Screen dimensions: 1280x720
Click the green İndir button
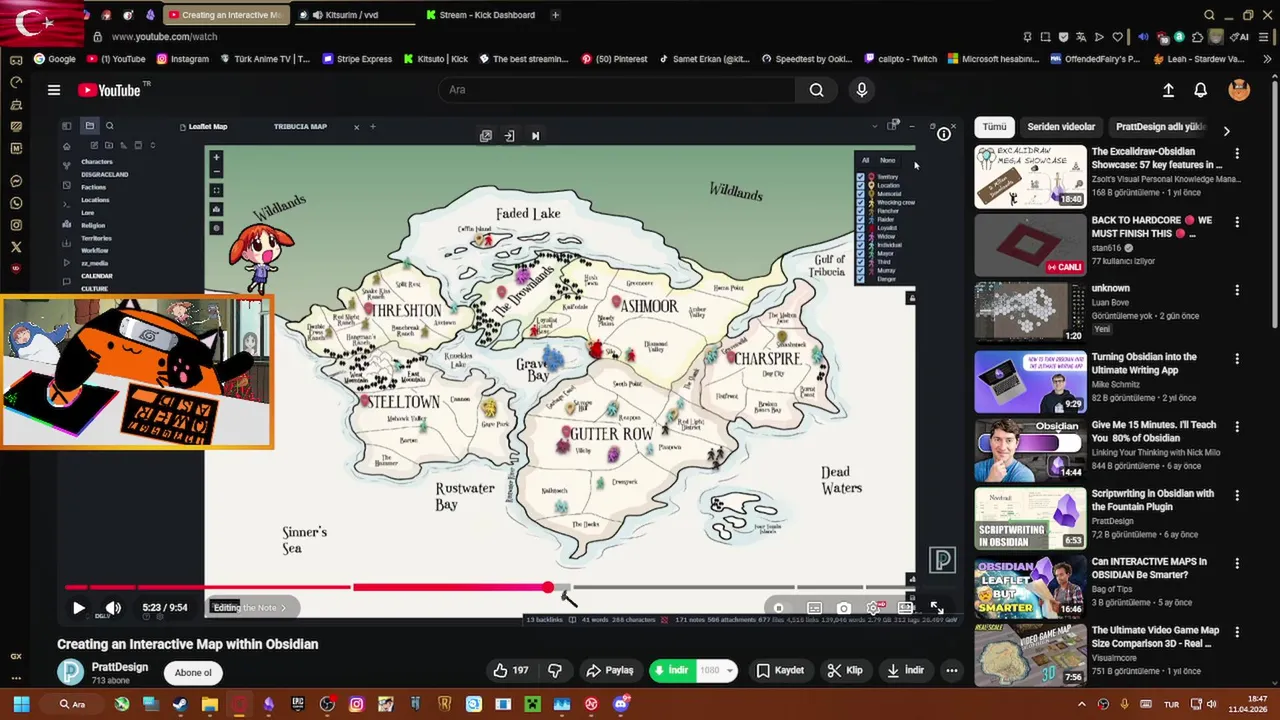click(x=672, y=670)
